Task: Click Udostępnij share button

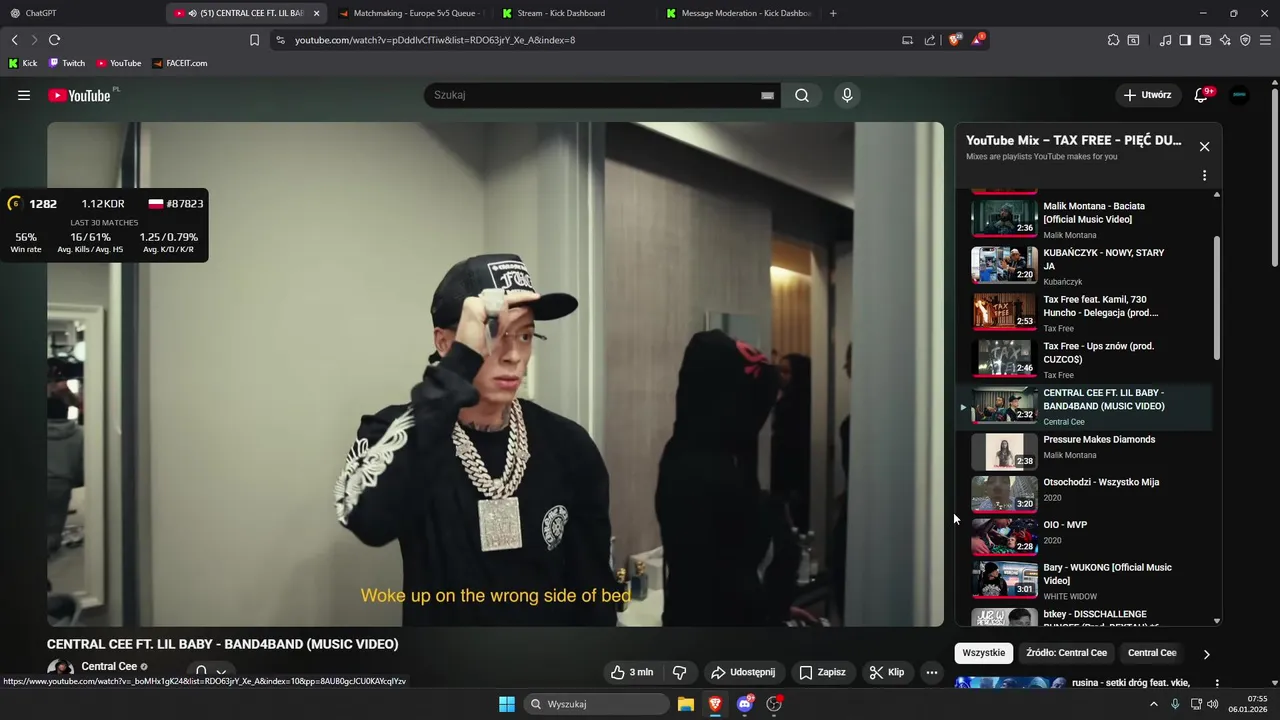Action: (743, 672)
